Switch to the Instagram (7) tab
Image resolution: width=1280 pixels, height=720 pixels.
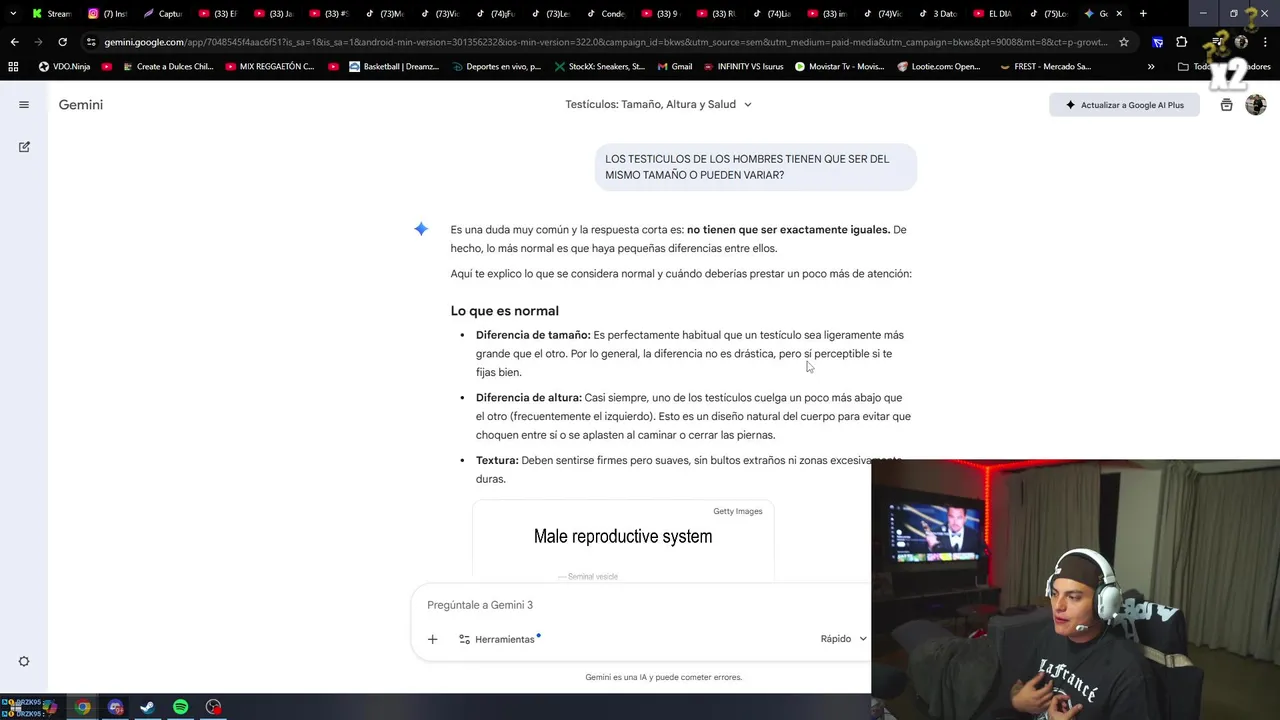(x=107, y=14)
